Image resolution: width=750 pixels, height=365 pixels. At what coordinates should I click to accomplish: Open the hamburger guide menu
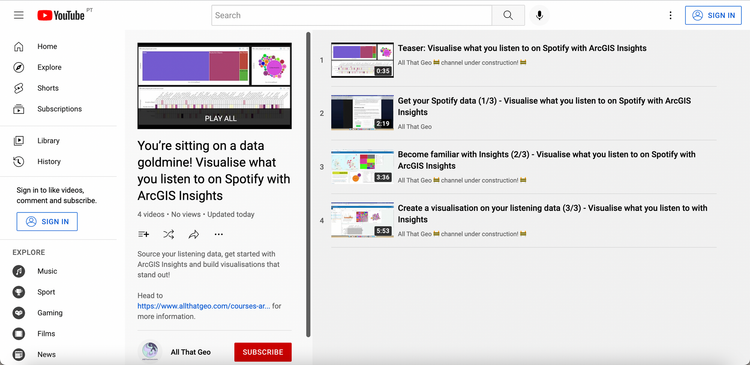click(x=19, y=15)
